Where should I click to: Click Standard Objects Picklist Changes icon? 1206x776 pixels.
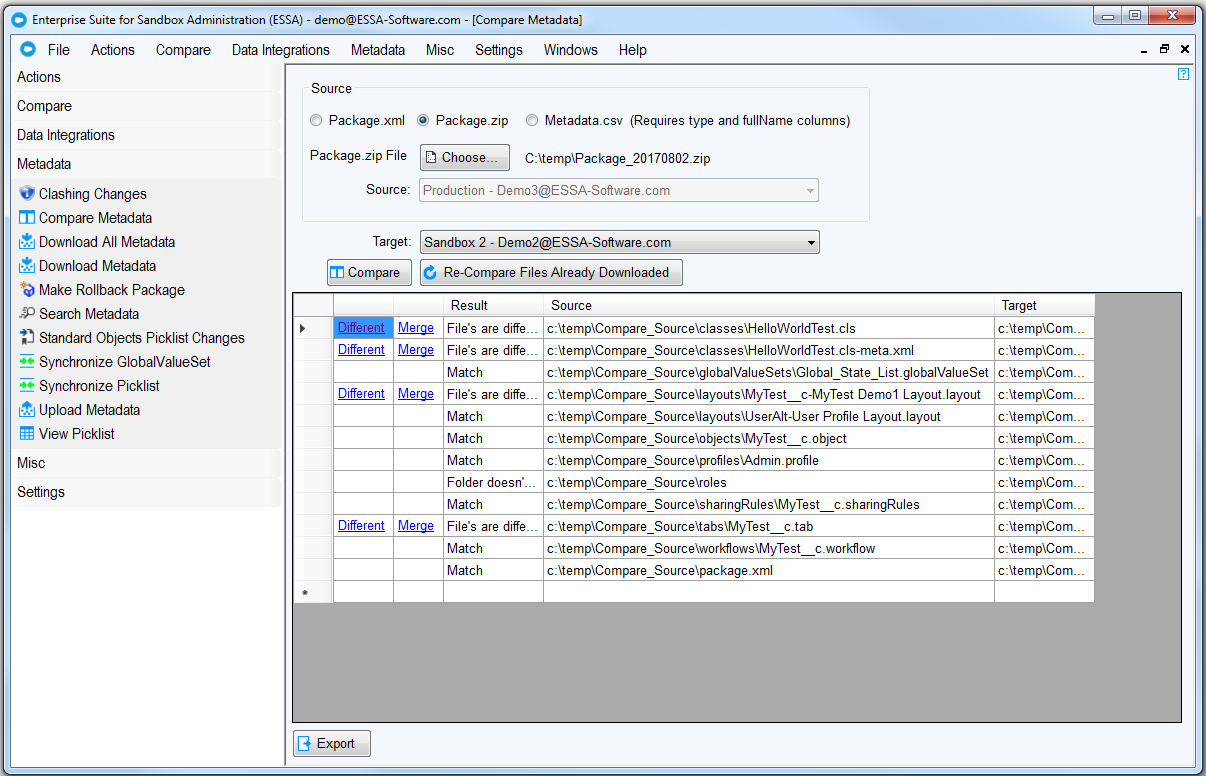(x=27, y=338)
